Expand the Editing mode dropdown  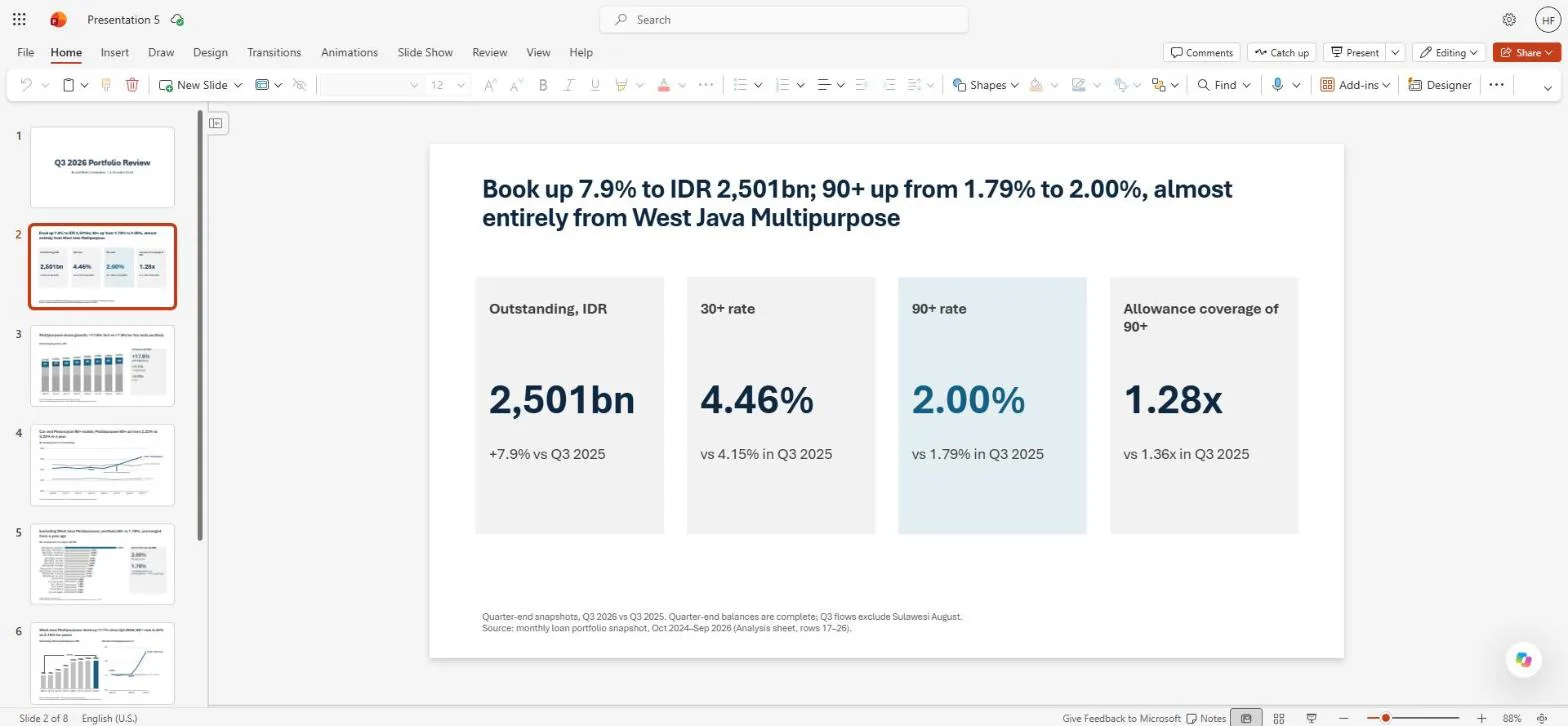tap(1449, 52)
